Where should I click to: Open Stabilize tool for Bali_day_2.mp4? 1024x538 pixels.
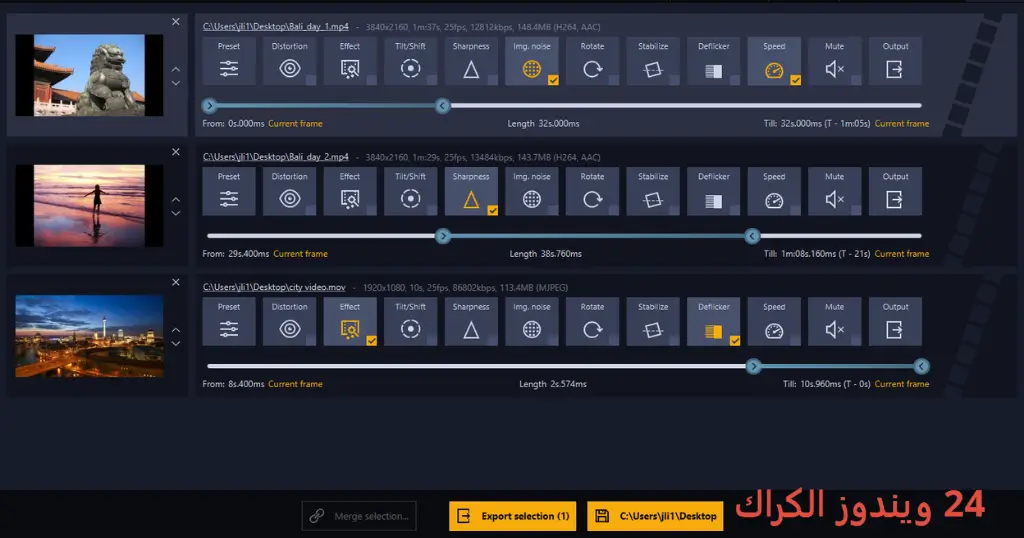tap(653, 191)
